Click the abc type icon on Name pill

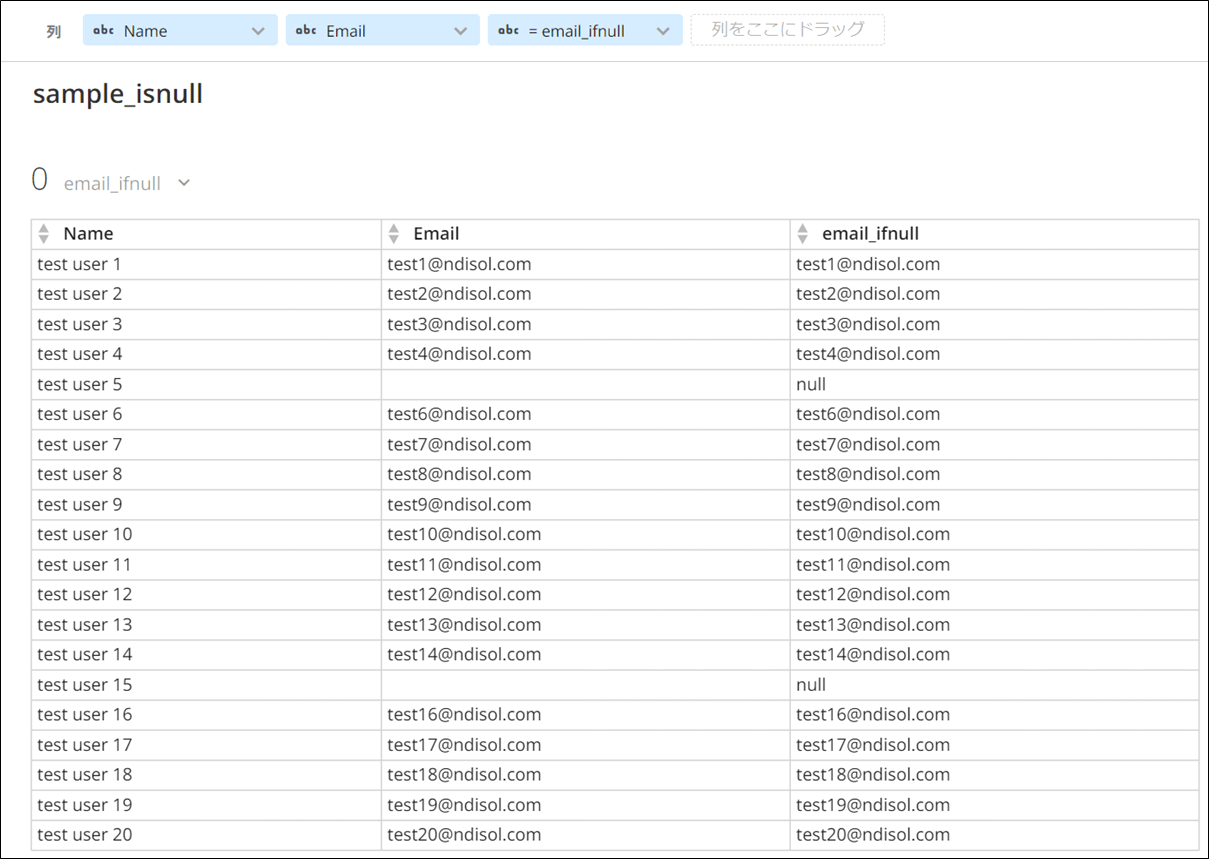tap(104, 31)
